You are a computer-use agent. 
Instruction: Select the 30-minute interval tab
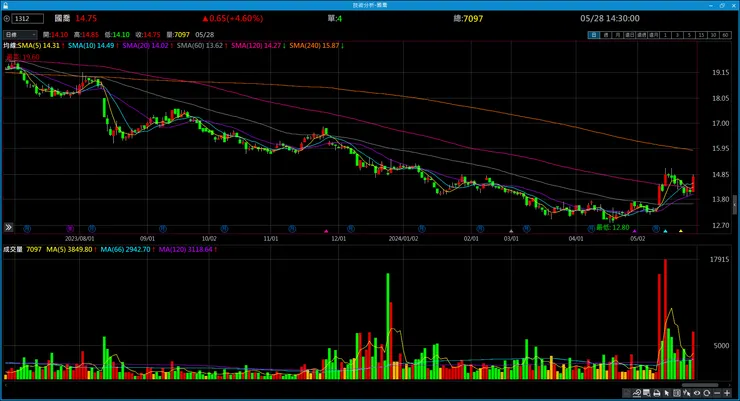tap(713, 35)
